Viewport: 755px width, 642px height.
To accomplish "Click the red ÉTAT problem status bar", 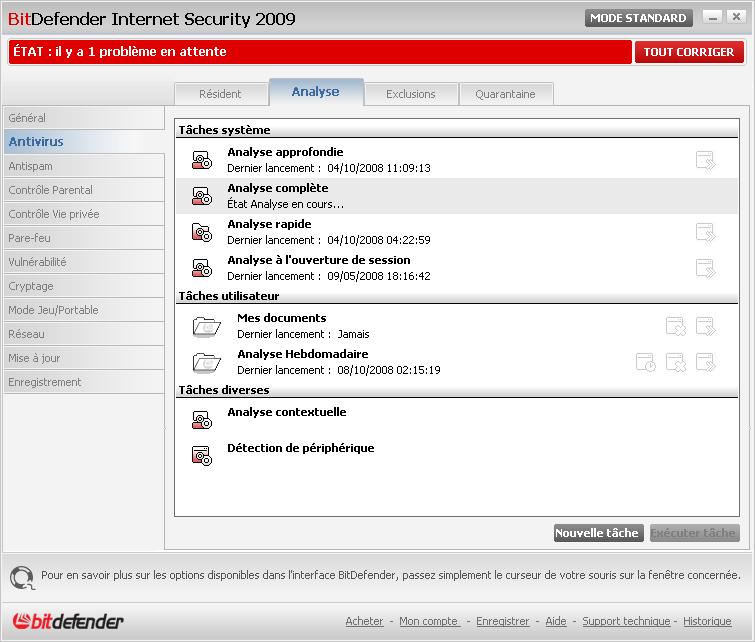I will click(320, 52).
